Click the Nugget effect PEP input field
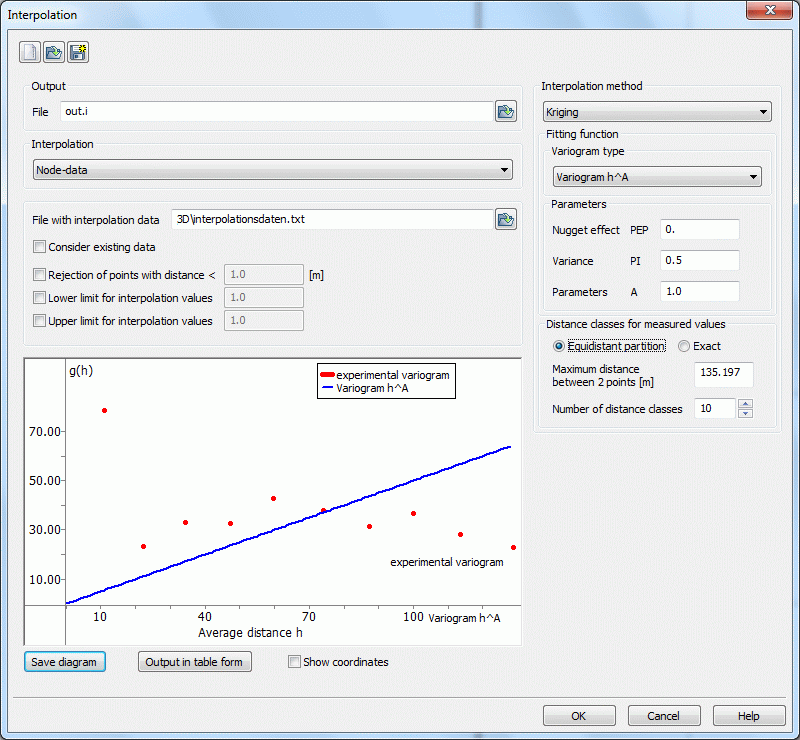Viewport: 800px width, 740px height. (x=699, y=230)
